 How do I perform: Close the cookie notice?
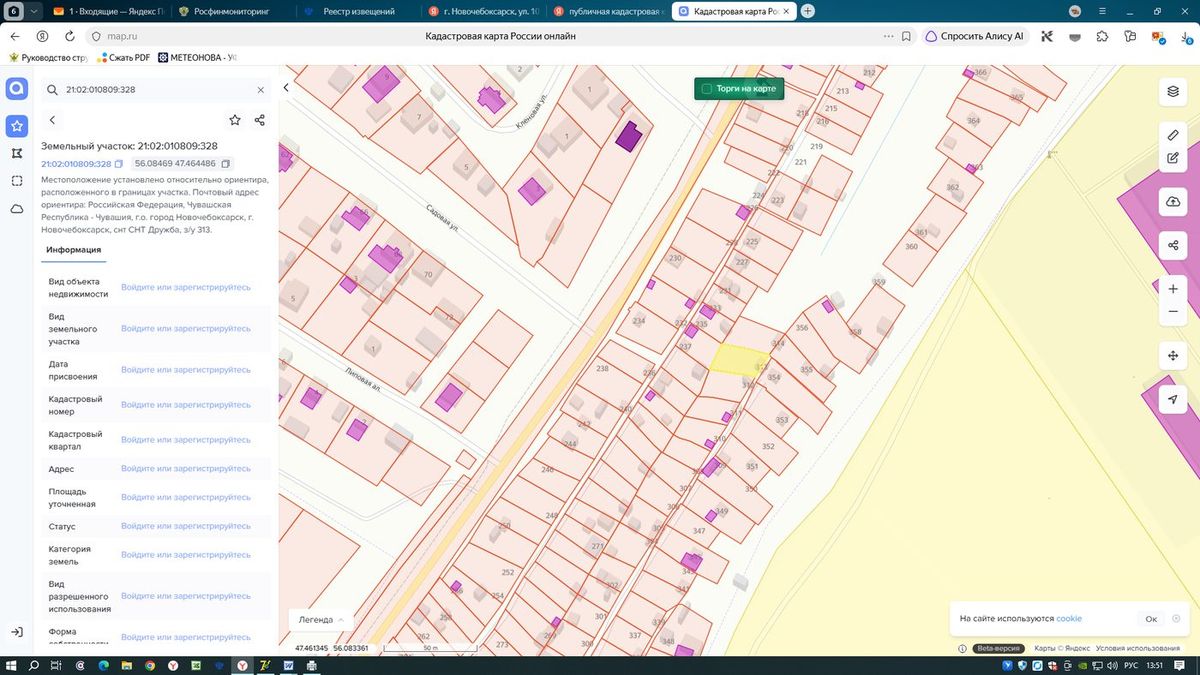[x=1177, y=619]
